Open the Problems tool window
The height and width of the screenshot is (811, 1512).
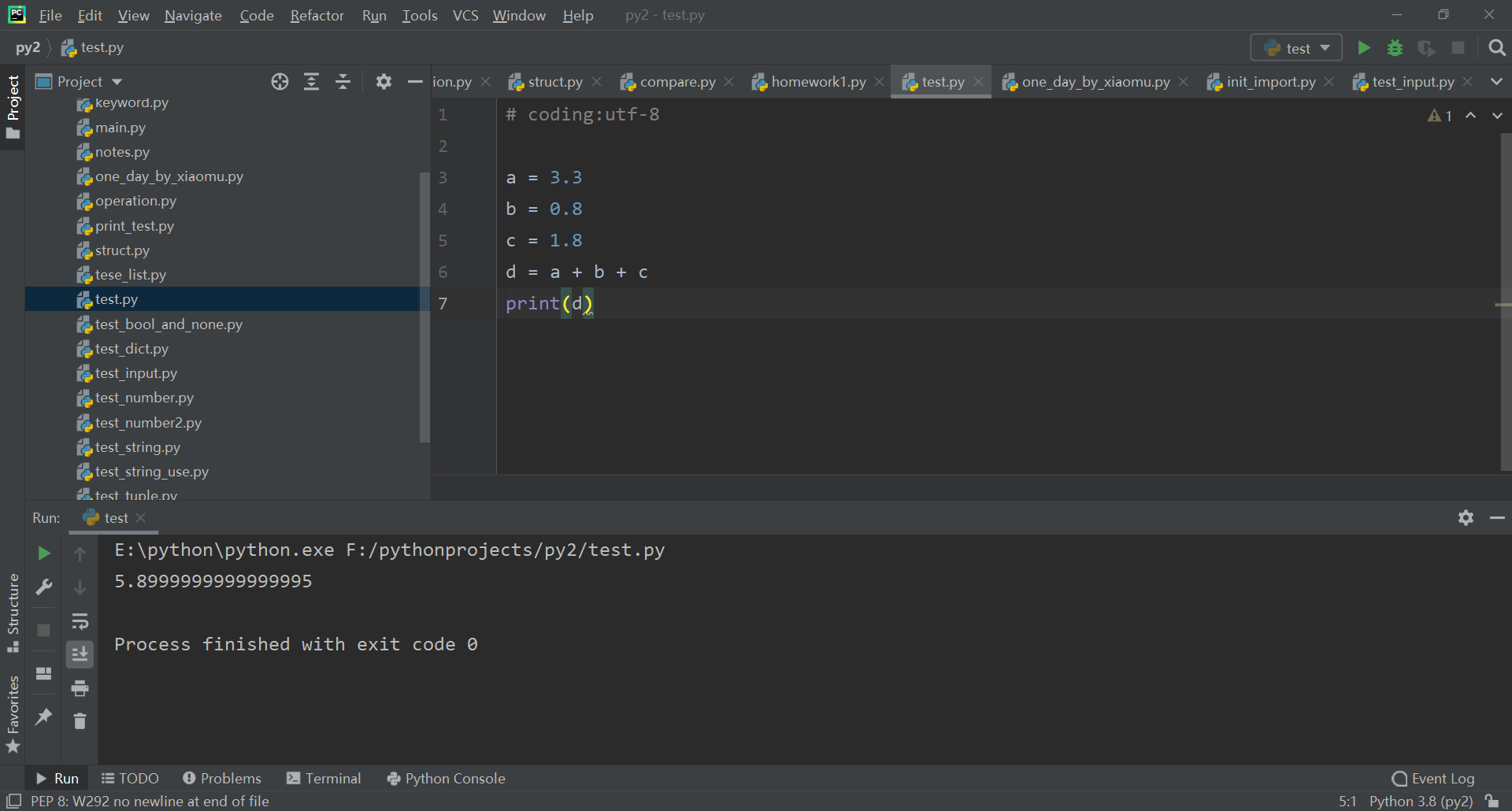[222, 778]
